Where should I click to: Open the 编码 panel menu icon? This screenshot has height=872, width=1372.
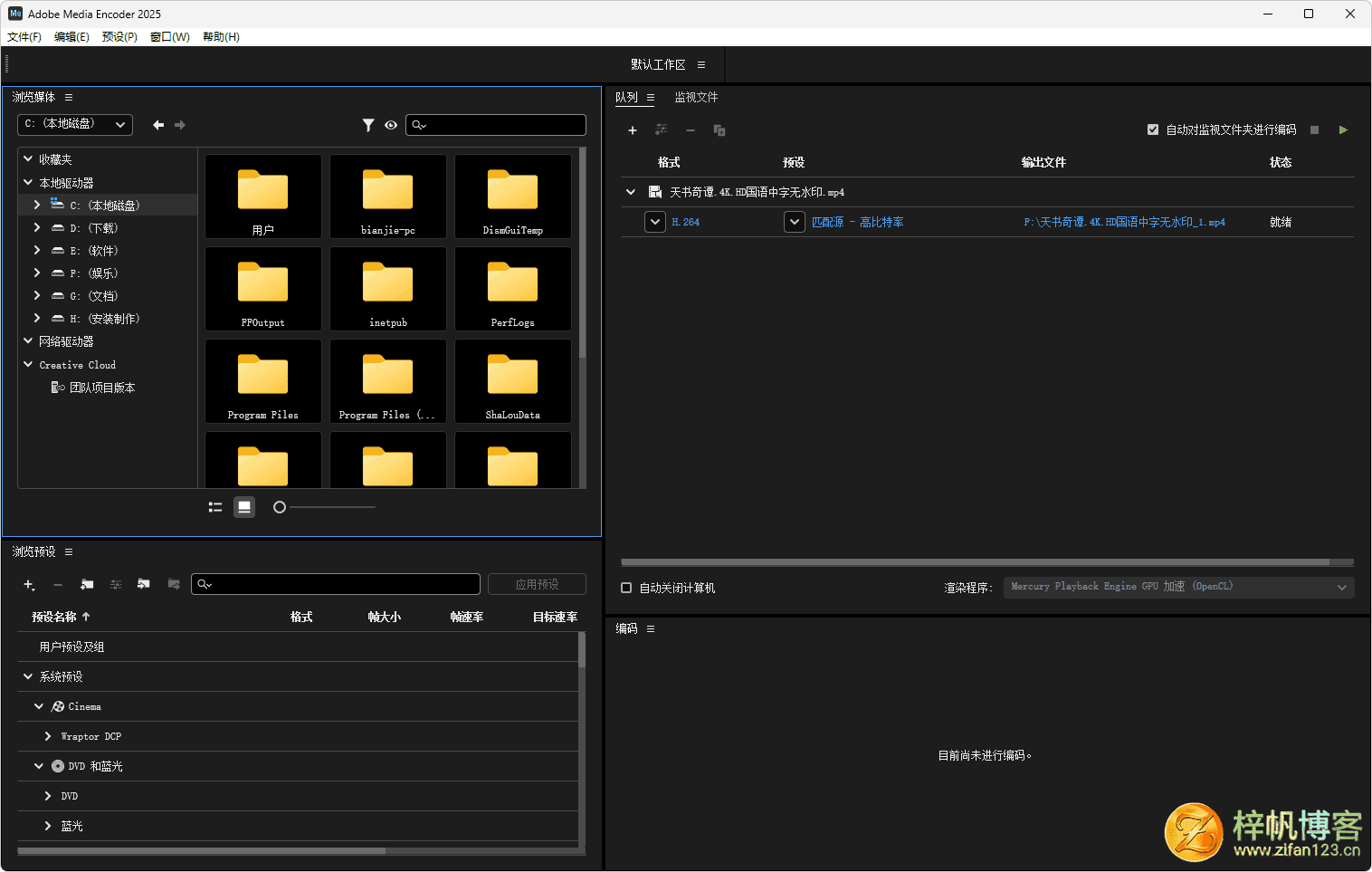pyautogui.click(x=651, y=628)
